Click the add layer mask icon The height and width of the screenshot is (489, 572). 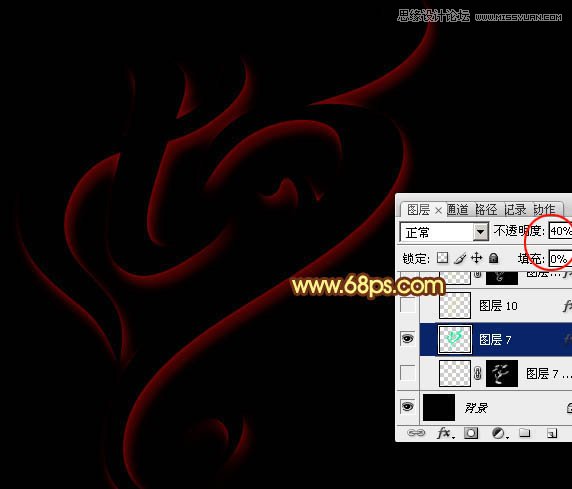(x=471, y=433)
